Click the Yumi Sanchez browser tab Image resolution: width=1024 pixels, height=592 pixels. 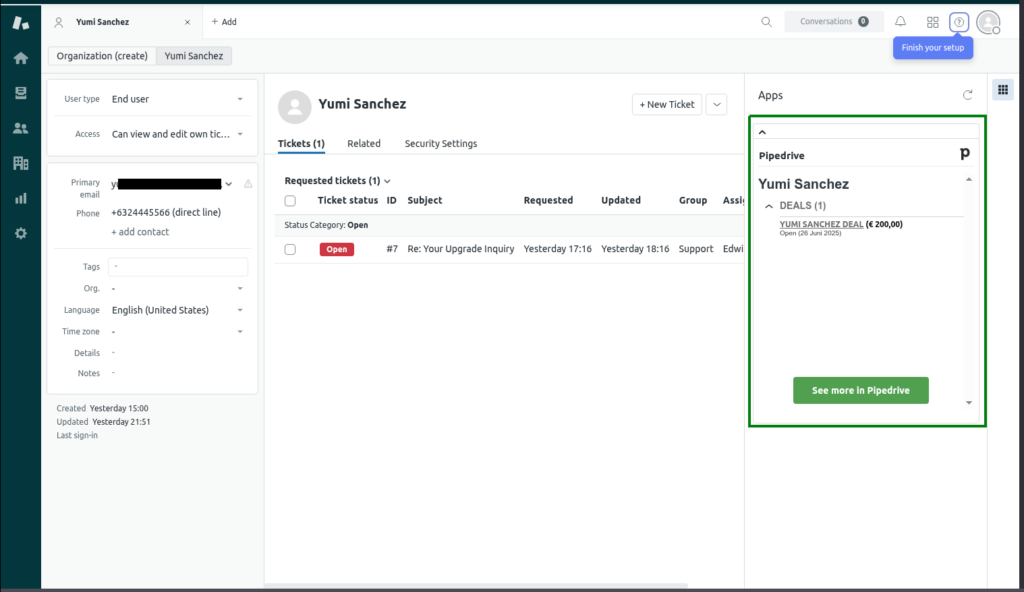click(x=122, y=22)
